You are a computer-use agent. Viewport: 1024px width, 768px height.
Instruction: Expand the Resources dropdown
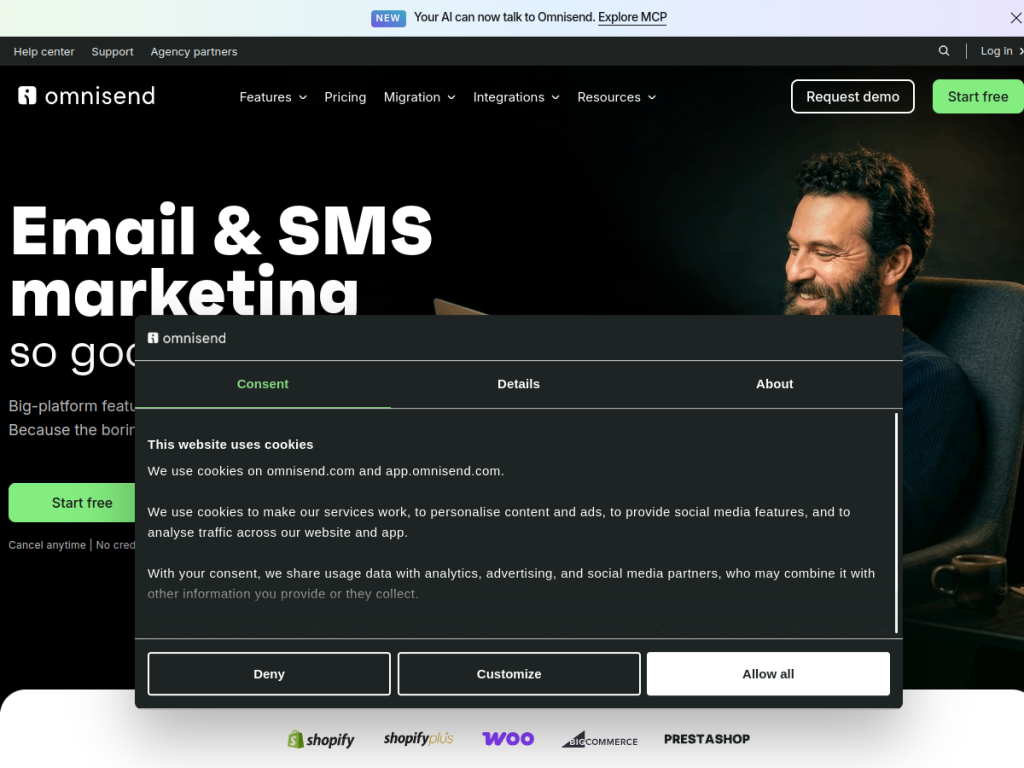[x=616, y=97]
